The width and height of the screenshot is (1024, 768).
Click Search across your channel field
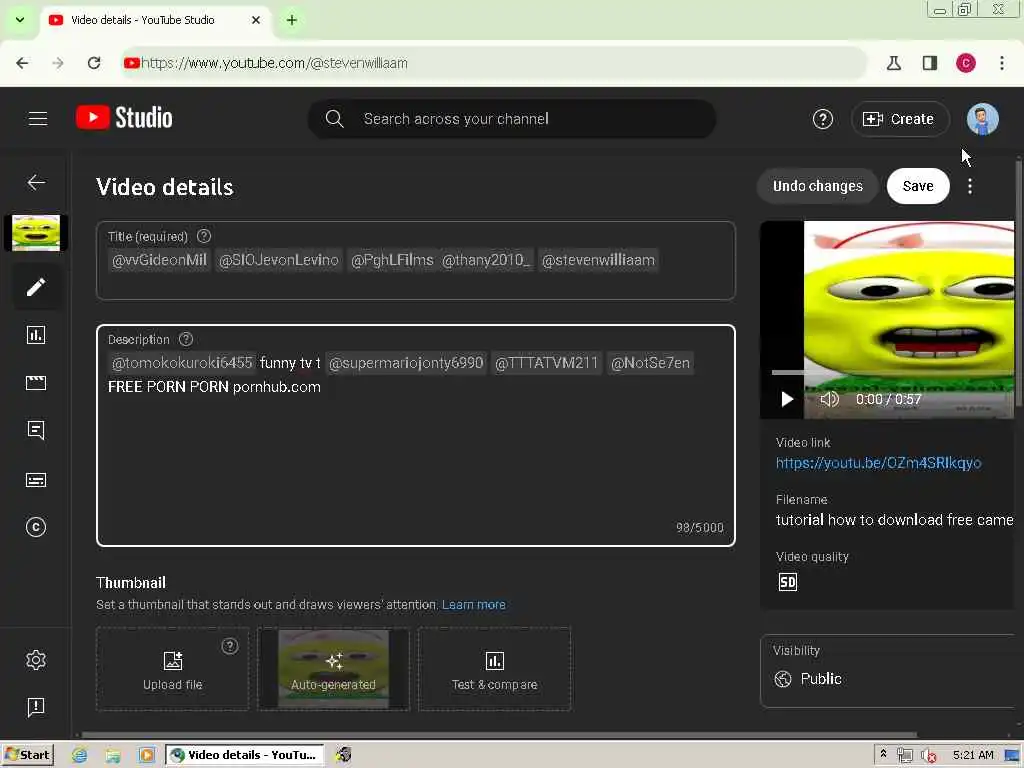(x=511, y=119)
